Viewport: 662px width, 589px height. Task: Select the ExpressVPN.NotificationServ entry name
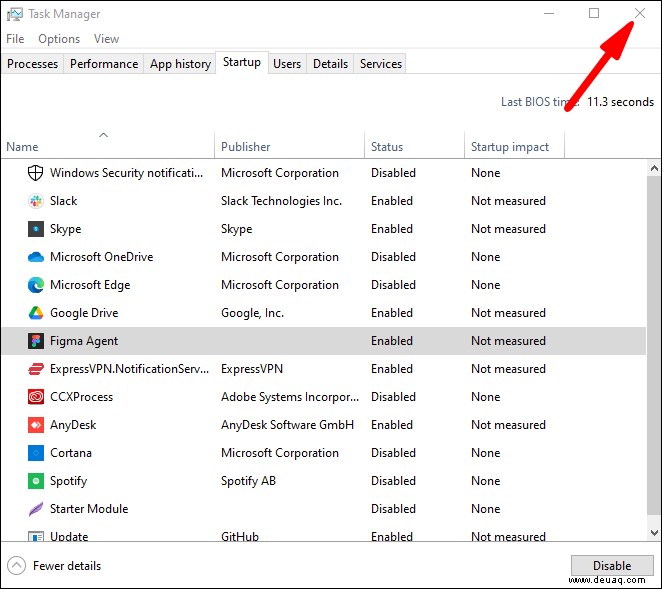tap(130, 369)
